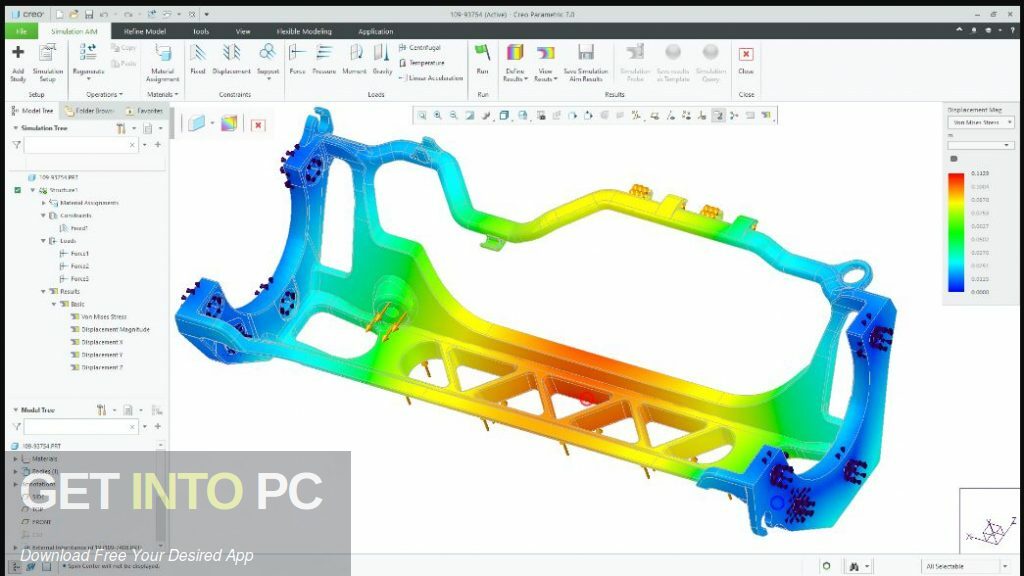Collapse the Loads tree node
This screenshot has height=576, width=1024.
point(44,241)
